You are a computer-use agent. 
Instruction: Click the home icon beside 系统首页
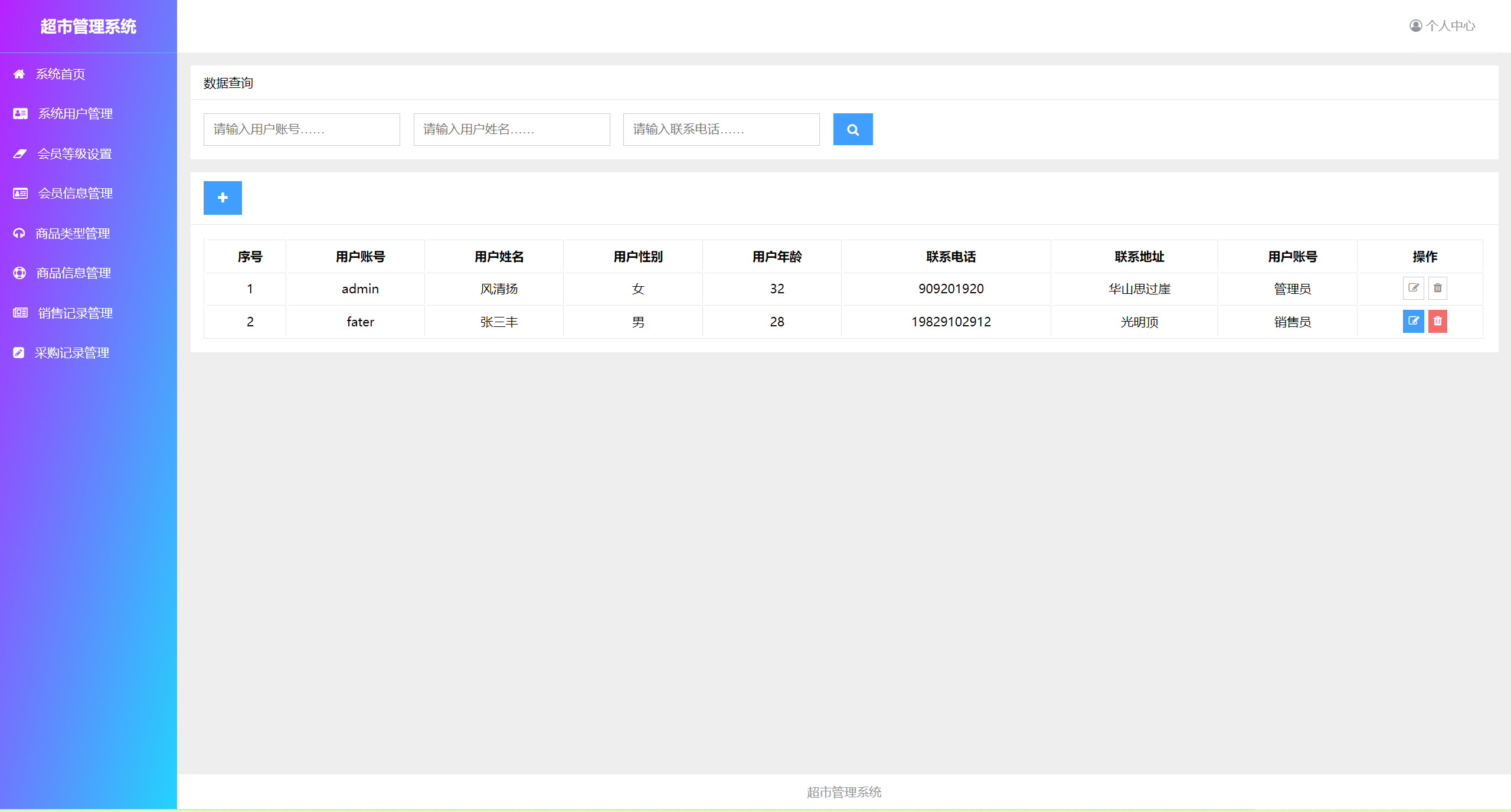click(x=19, y=74)
